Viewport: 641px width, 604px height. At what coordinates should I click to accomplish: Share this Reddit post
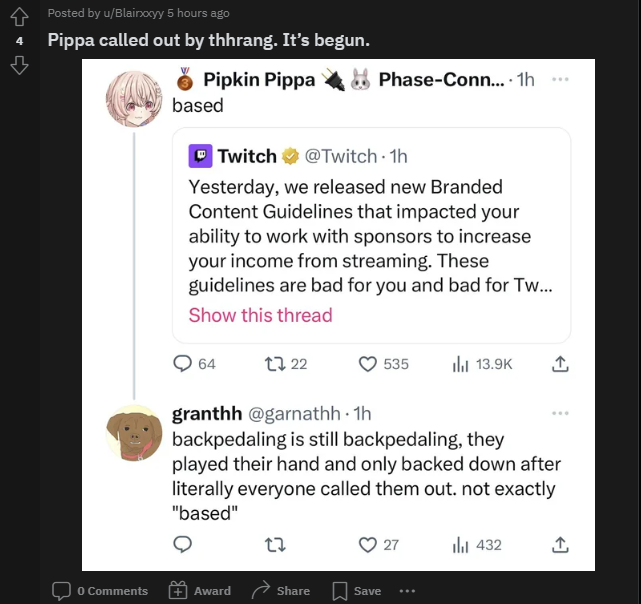click(280, 591)
